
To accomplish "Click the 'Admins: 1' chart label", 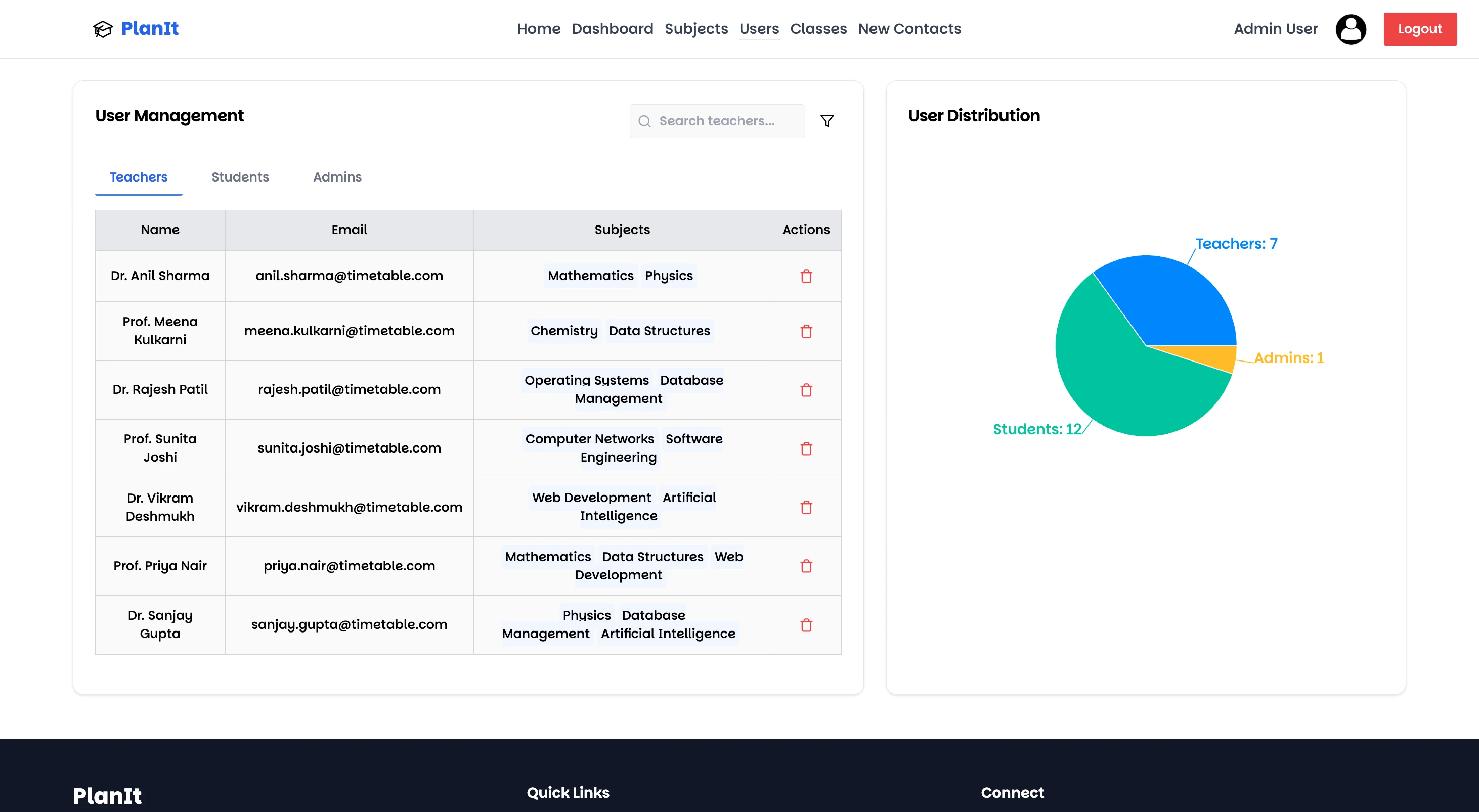I will click(1288, 357).
